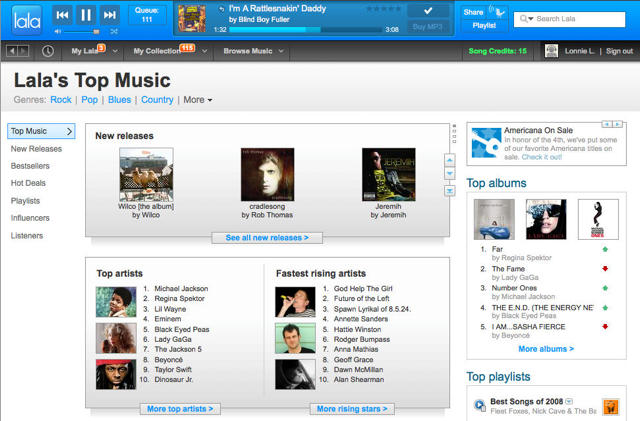Expand the More genres dropdown
640x421 pixels.
197,100
